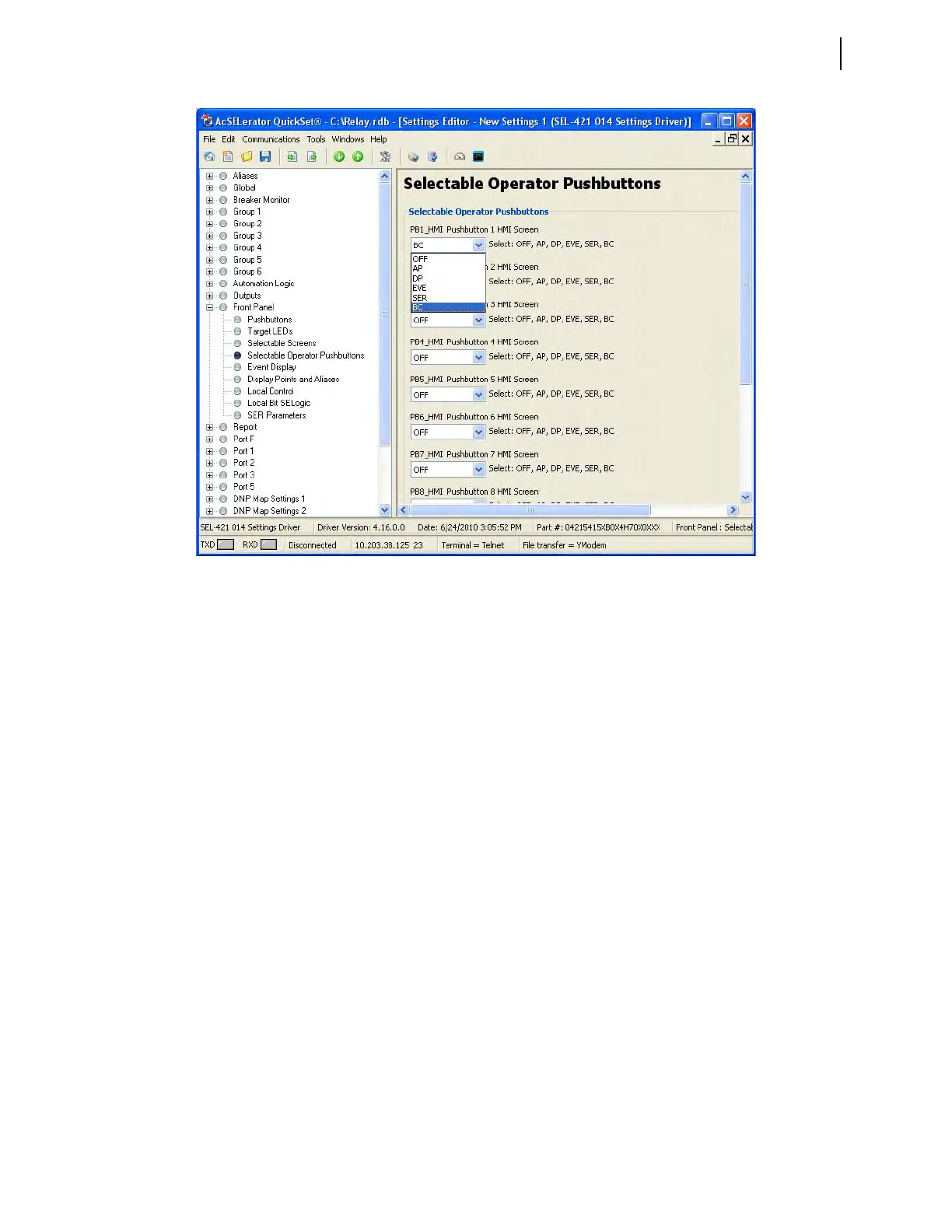Expand the Automation Logic tree node
This screenshot has width=952, height=1232.
209,283
